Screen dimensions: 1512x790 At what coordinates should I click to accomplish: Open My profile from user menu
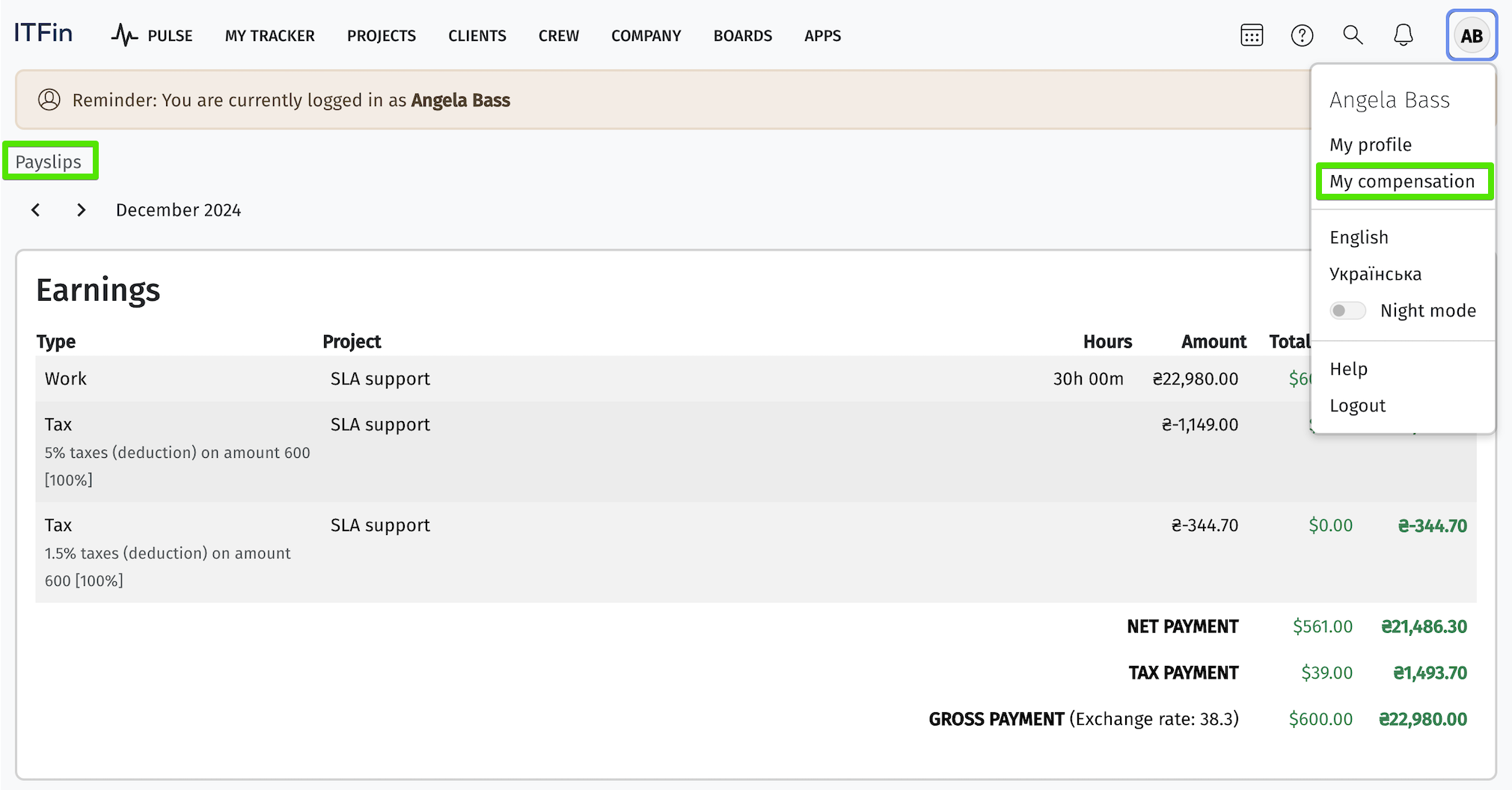(1371, 144)
